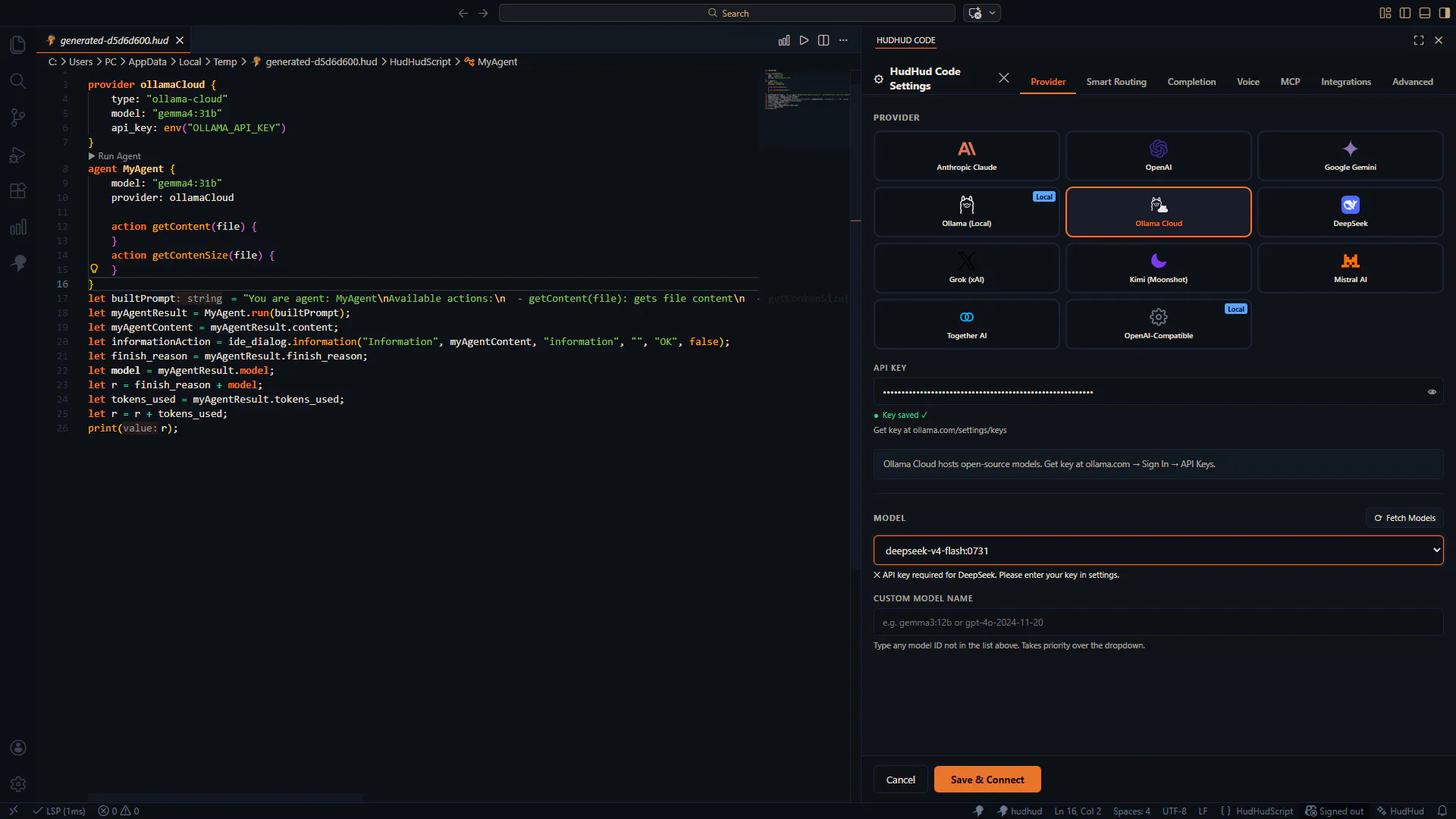This screenshot has width=1456, height=819.
Task: Select the Together AI provider card
Action: [x=966, y=325]
